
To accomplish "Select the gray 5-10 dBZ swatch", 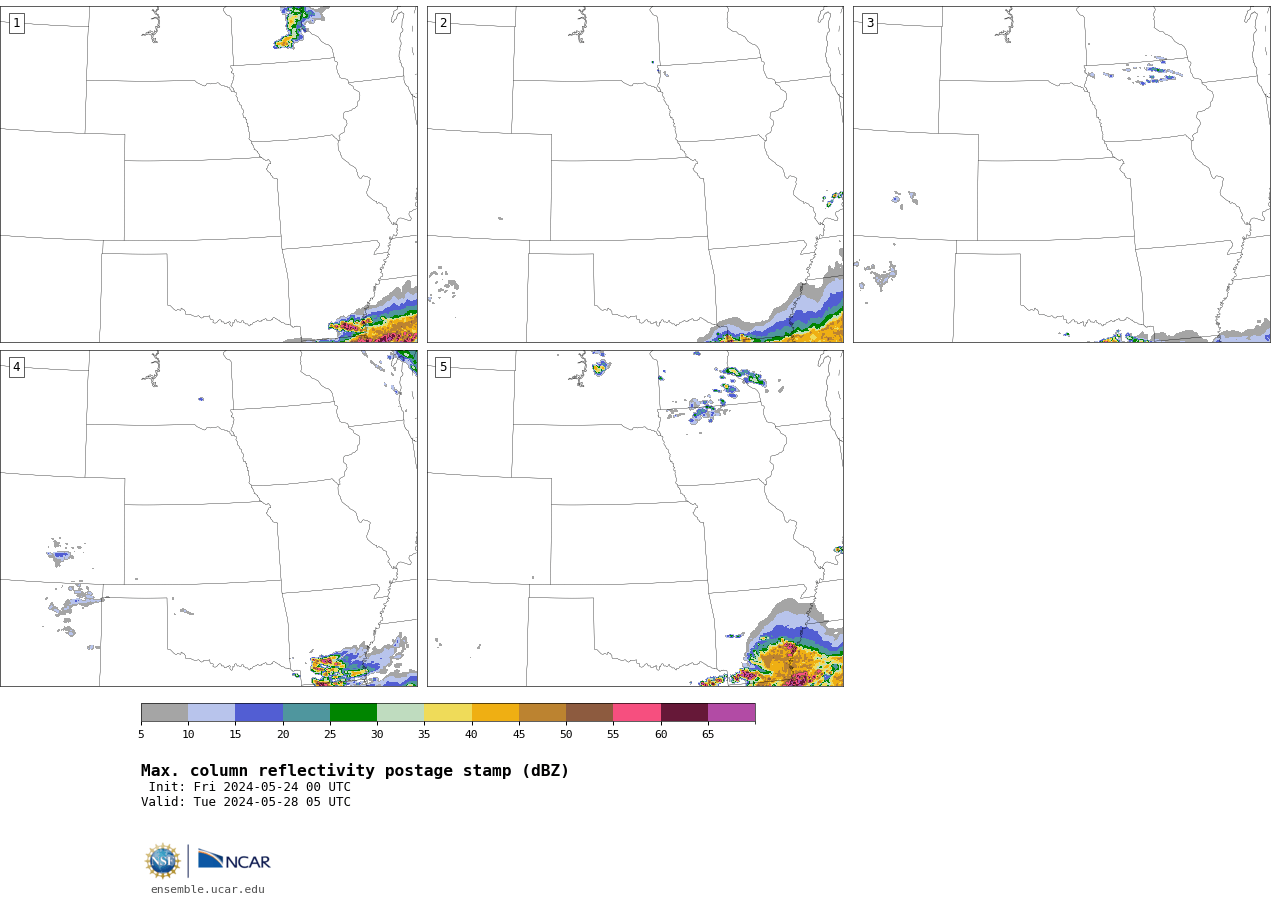I will [x=165, y=713].
